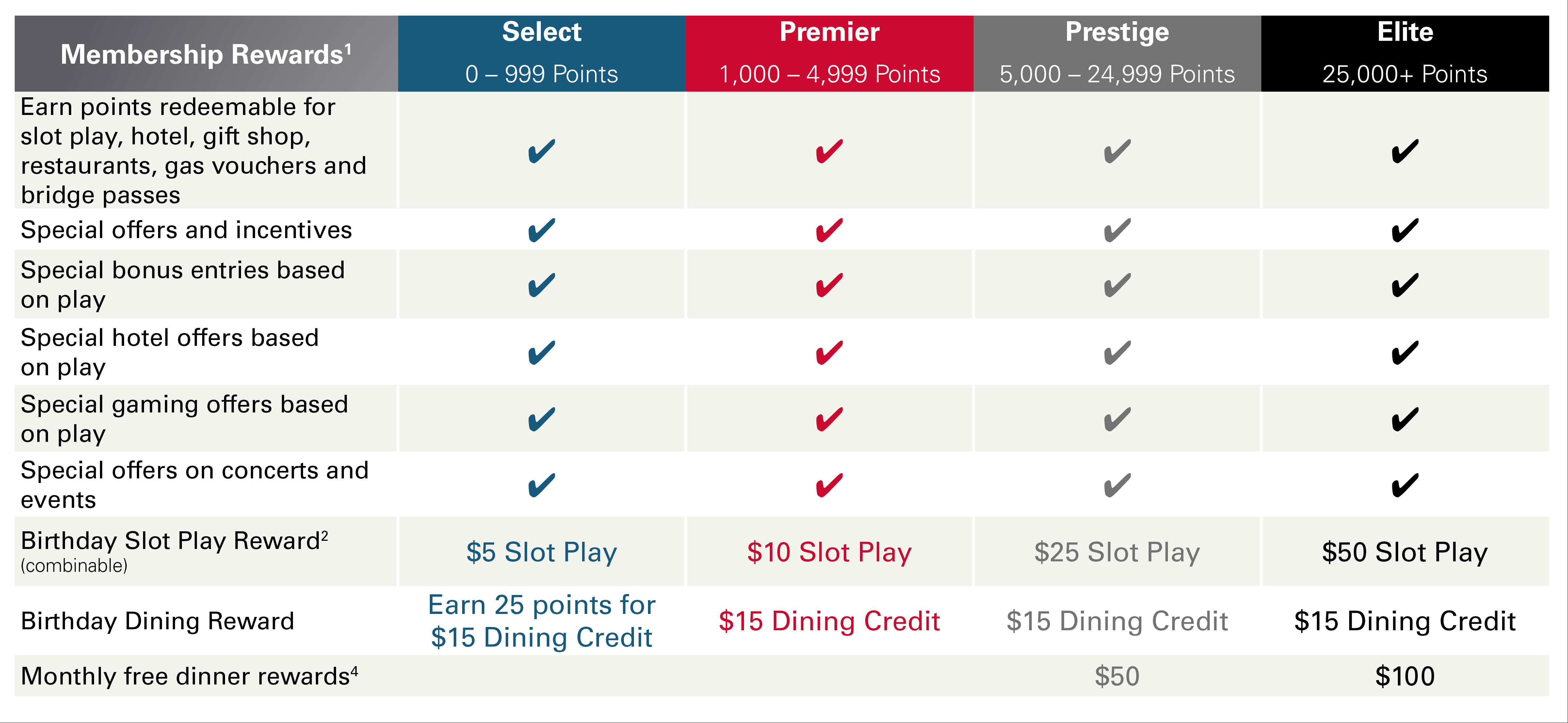Click the black Elite checkmark for earn points row
1568x723 pixels.
click(1405, 151)
